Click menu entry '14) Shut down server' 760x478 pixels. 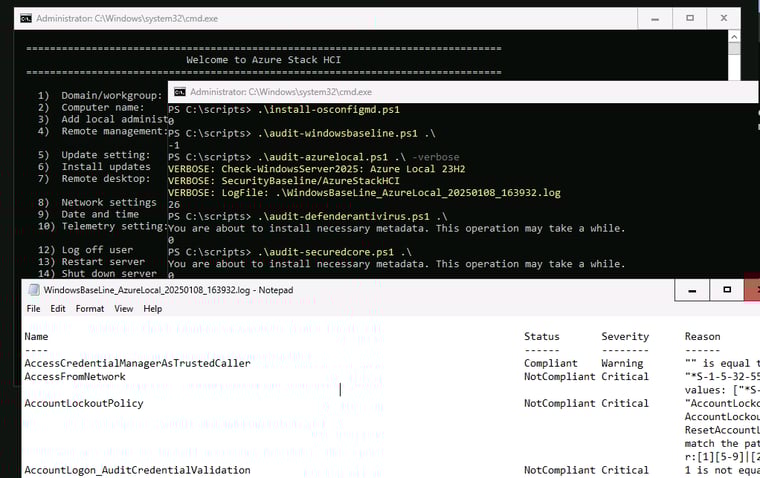click(97, 273)
